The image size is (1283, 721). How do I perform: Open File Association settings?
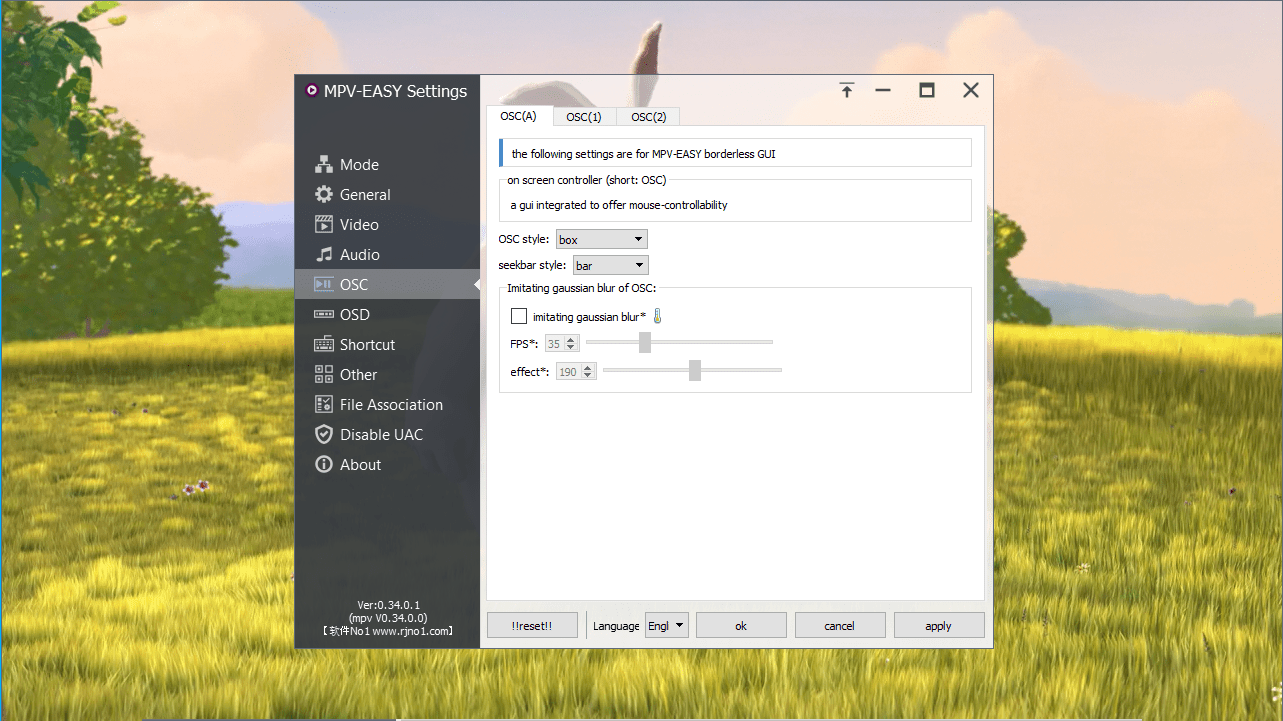(x=387, y=405)
